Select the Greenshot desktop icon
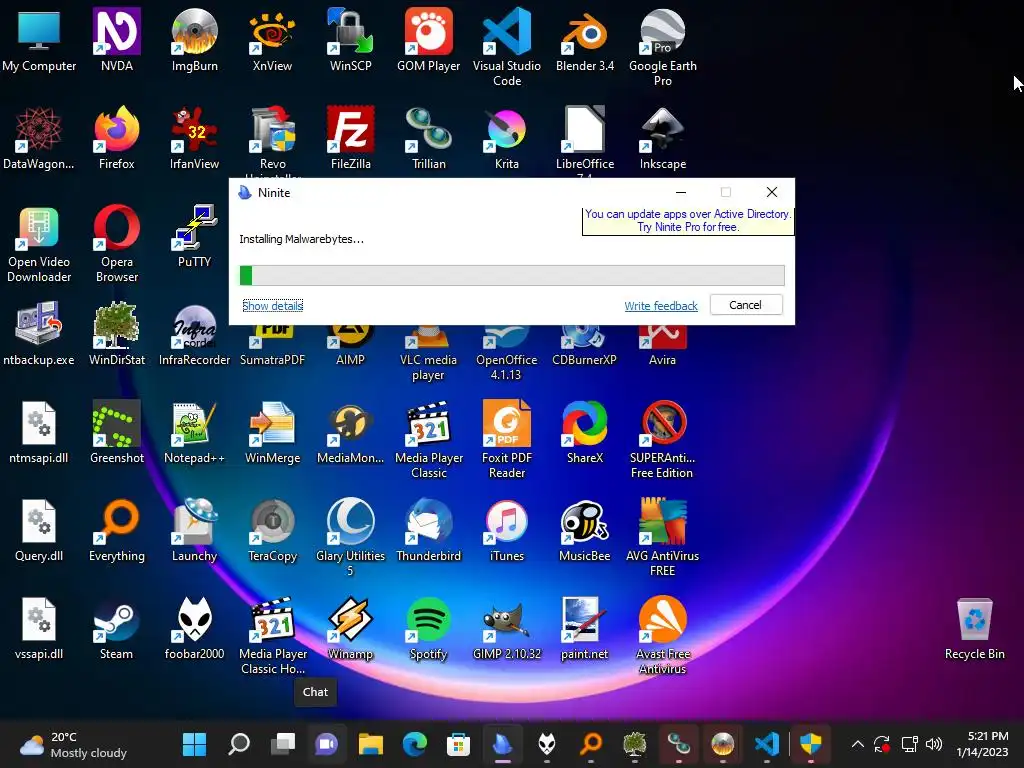The image size is (1024, 768). point(117,432)
